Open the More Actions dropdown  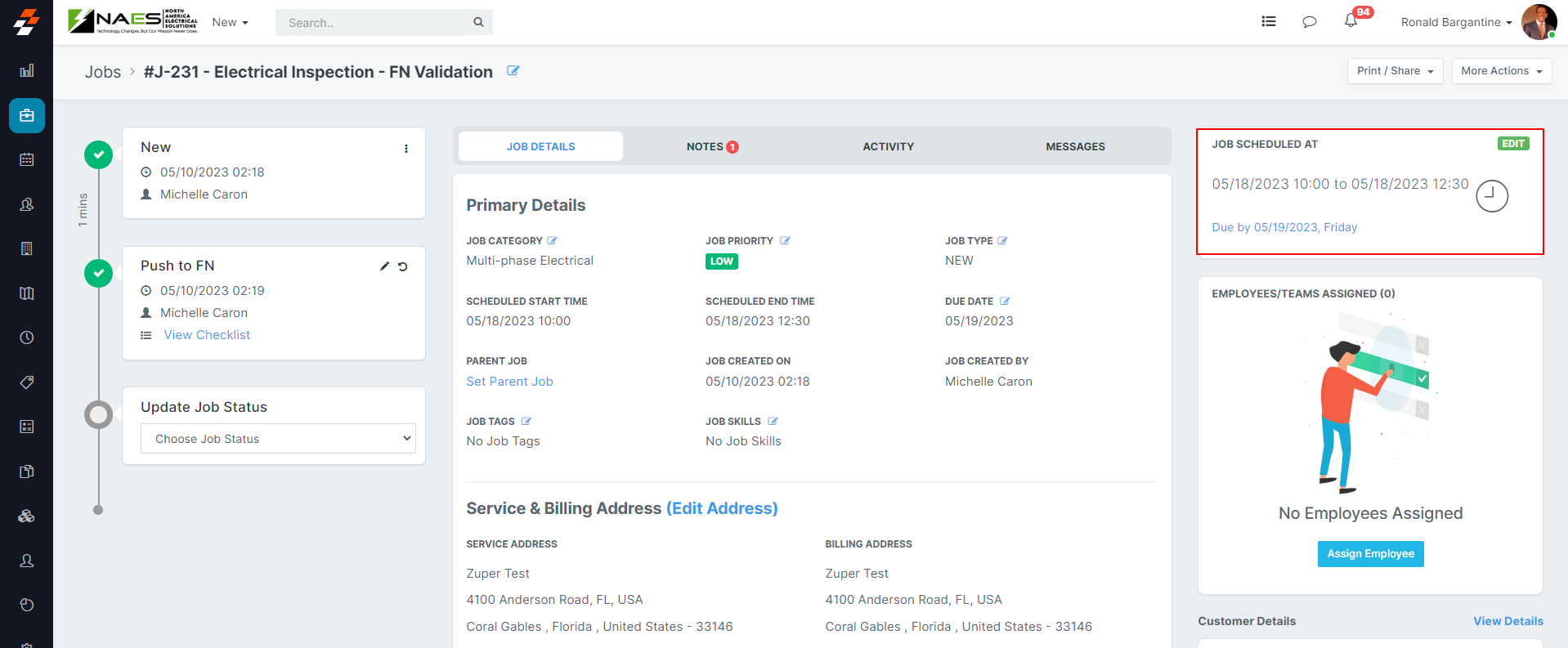(x=1501, y=71)
